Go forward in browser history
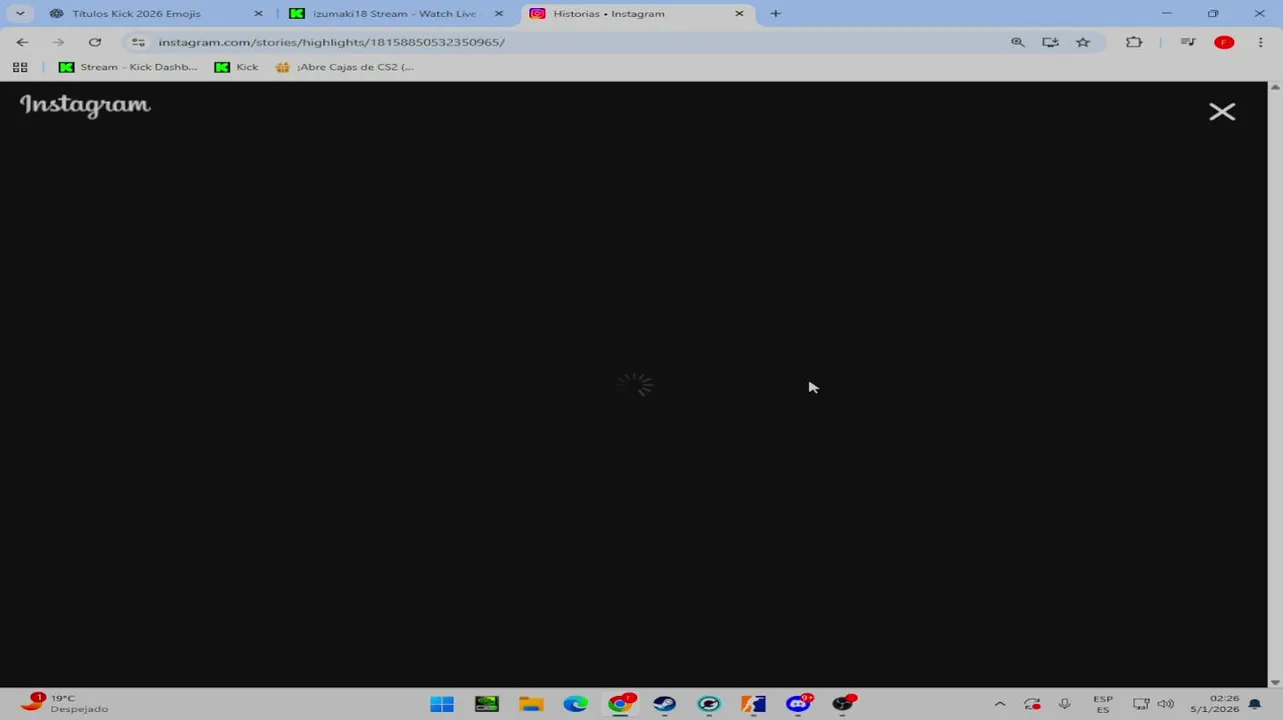Image resolution: width=1283 pixels, height=720 pixels. tap(58, 42)
